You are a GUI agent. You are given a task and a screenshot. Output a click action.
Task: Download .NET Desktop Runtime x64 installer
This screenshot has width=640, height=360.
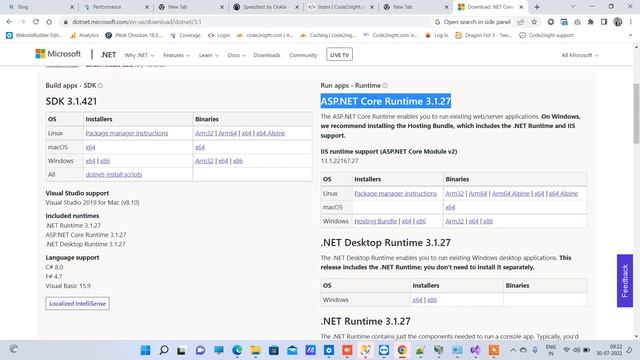point(417,300)
